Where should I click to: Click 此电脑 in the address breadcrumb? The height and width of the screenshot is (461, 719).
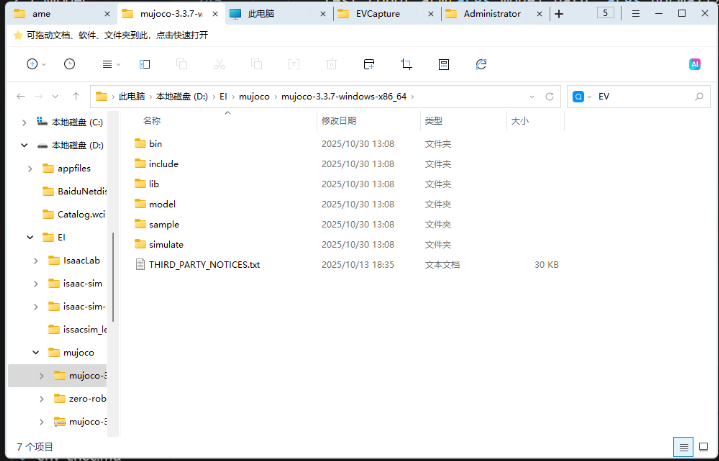pos(132,96)
